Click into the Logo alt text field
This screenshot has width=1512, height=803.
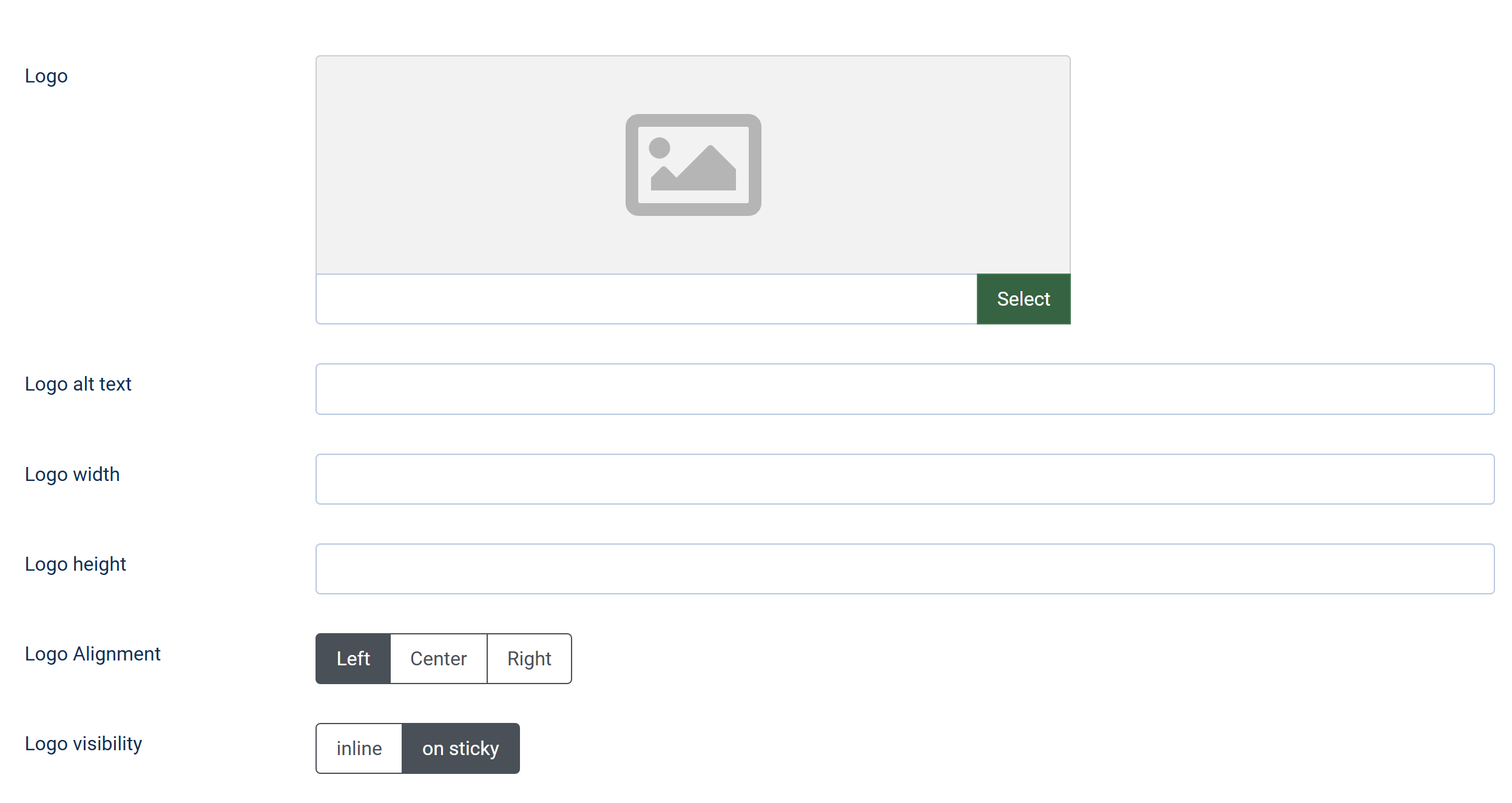(905, 389)
